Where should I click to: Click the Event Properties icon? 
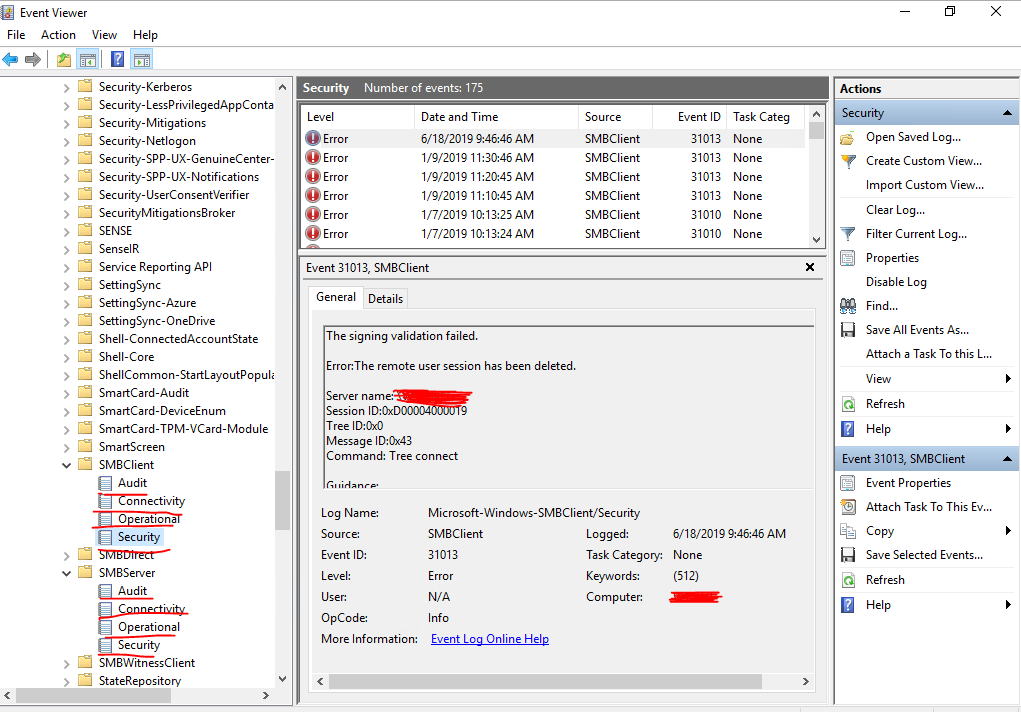848,483
